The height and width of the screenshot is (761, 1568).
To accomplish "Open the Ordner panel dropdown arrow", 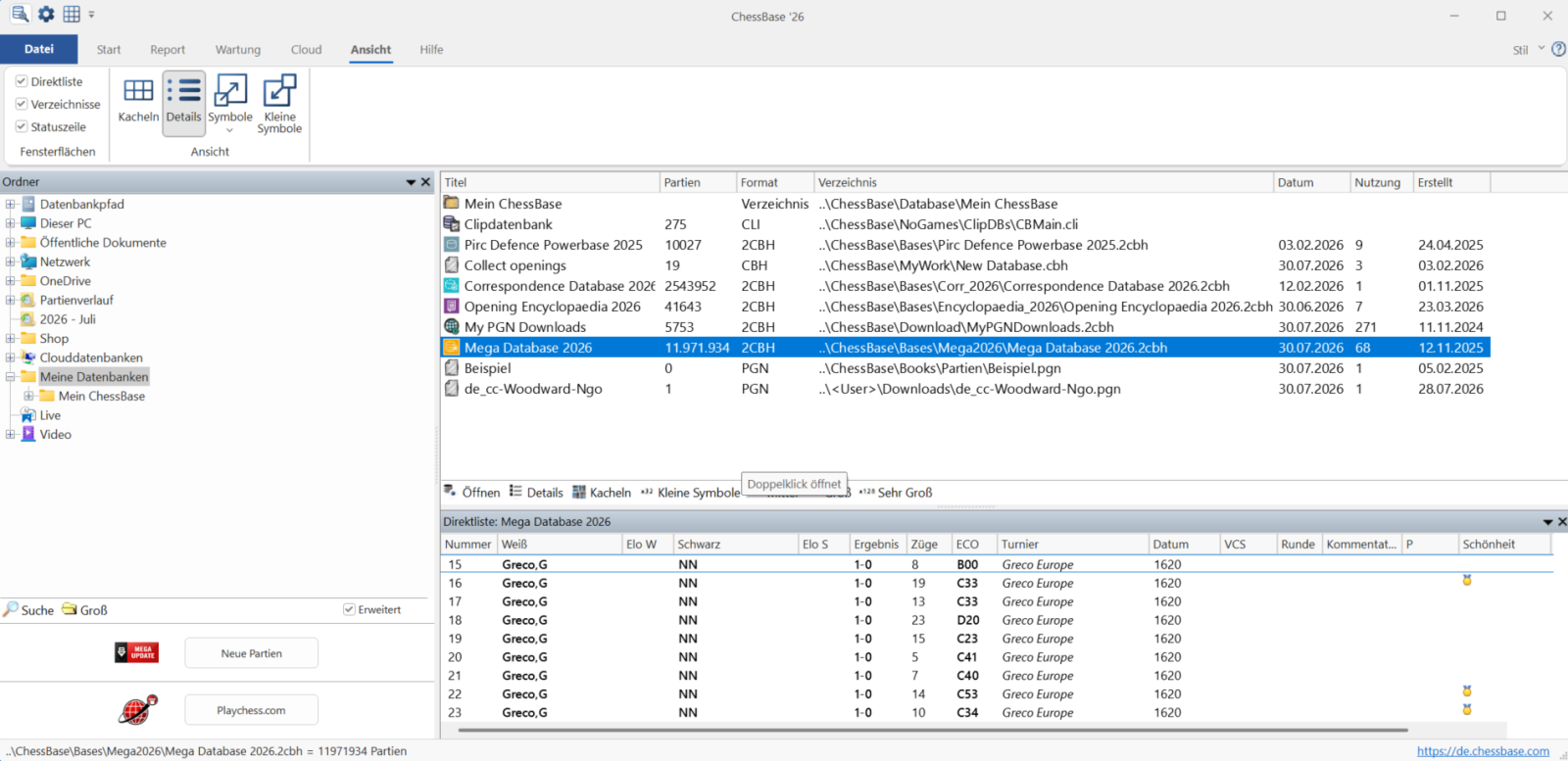I will click(x=412, y=182).
